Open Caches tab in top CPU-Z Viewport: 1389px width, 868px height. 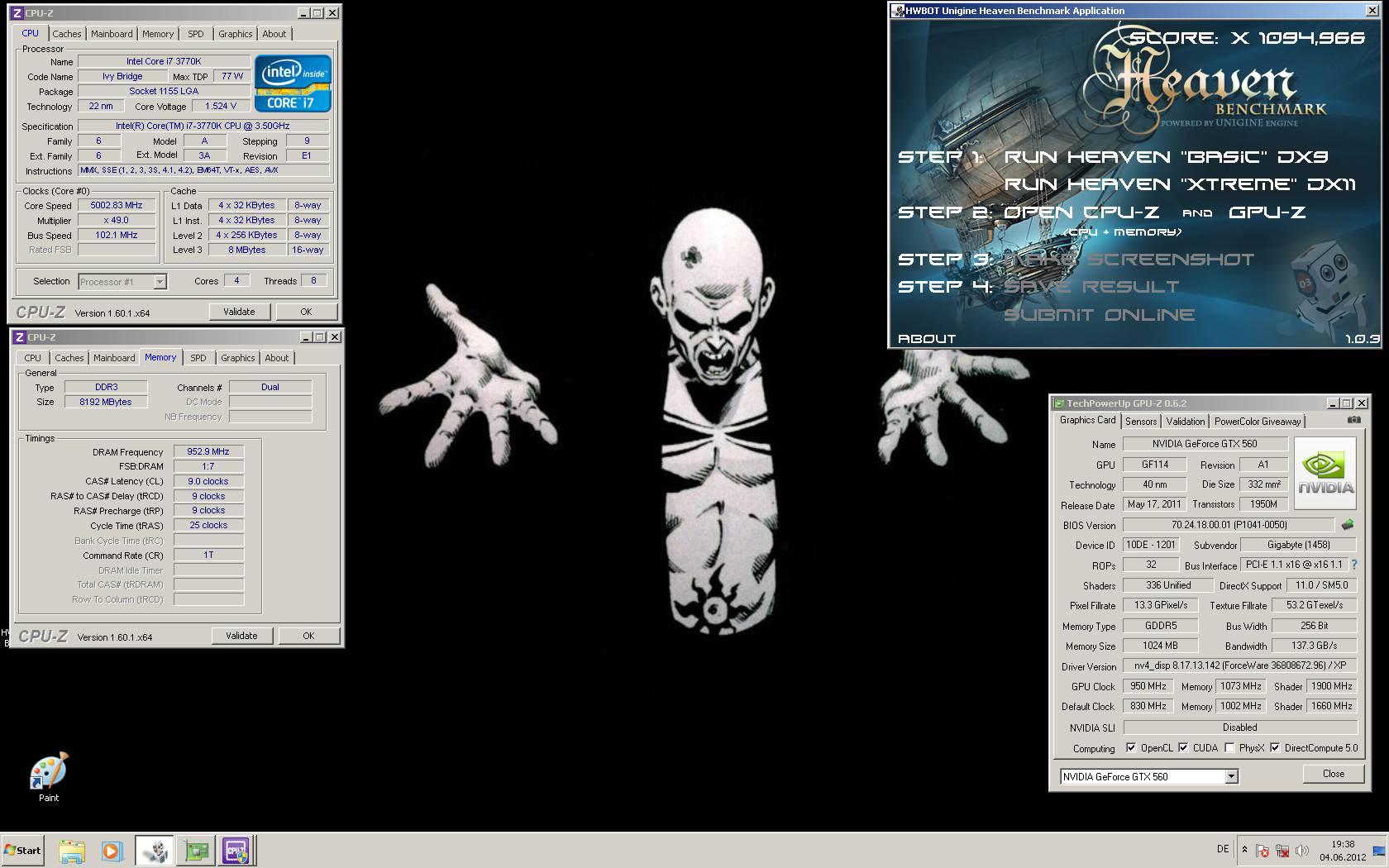coord(67,34)
